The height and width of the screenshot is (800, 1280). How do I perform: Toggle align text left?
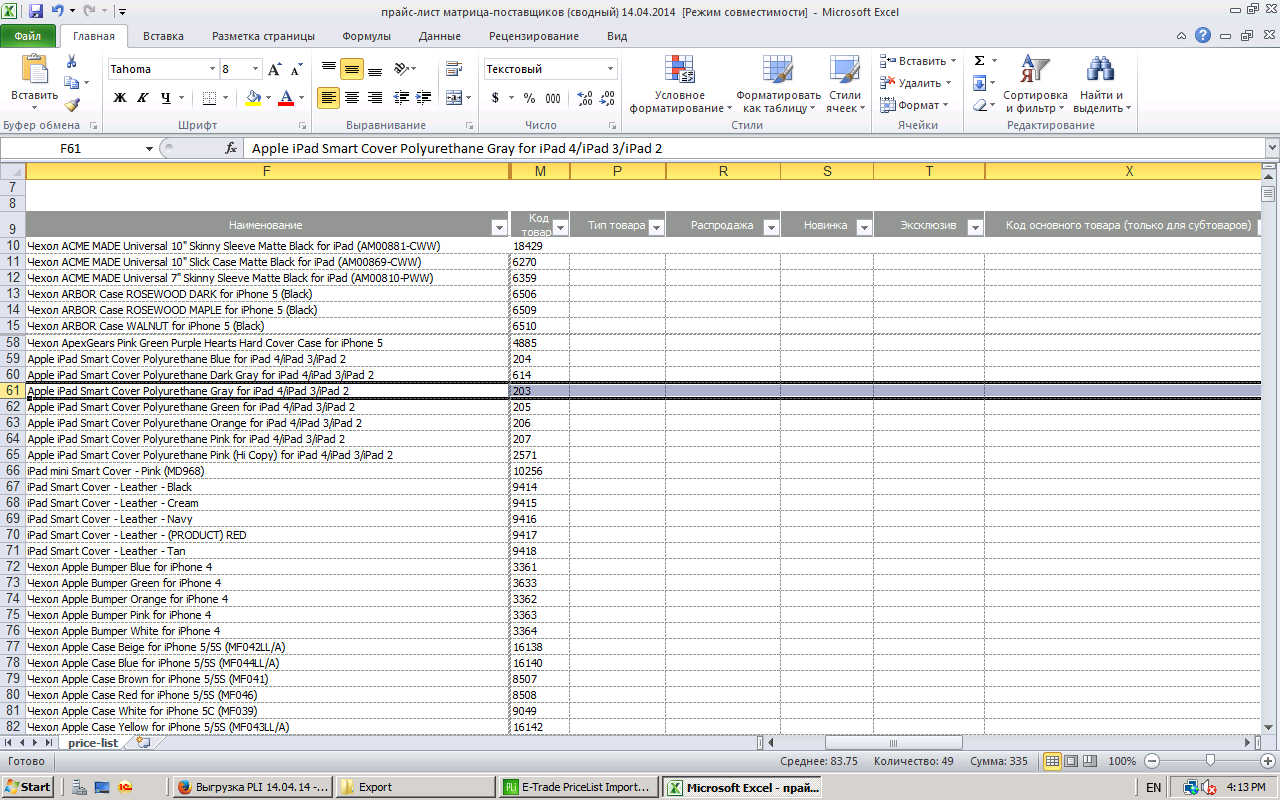point(328,98)
